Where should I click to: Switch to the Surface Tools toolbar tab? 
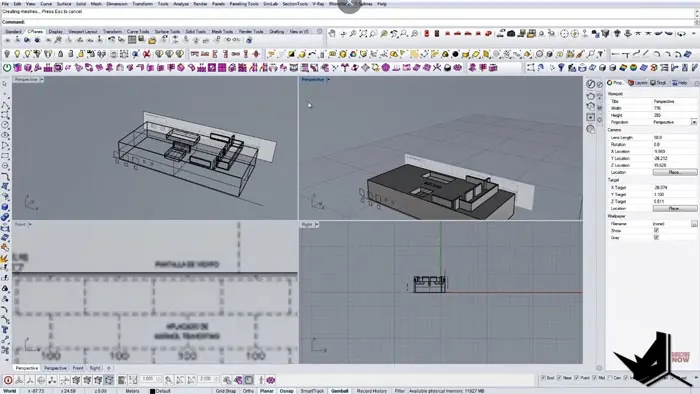pyautogui.click(x=167, y=32)
